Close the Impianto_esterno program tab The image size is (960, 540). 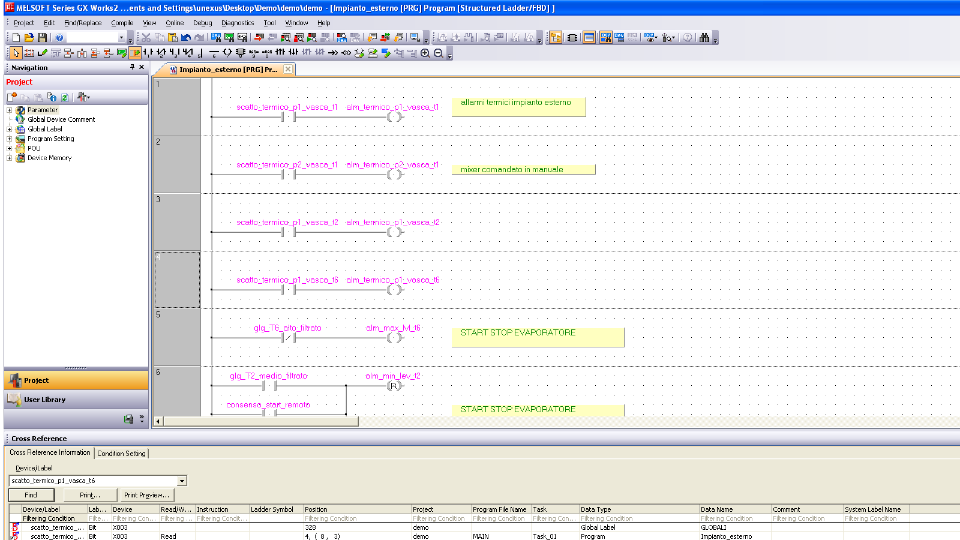[x=288, y=69]
